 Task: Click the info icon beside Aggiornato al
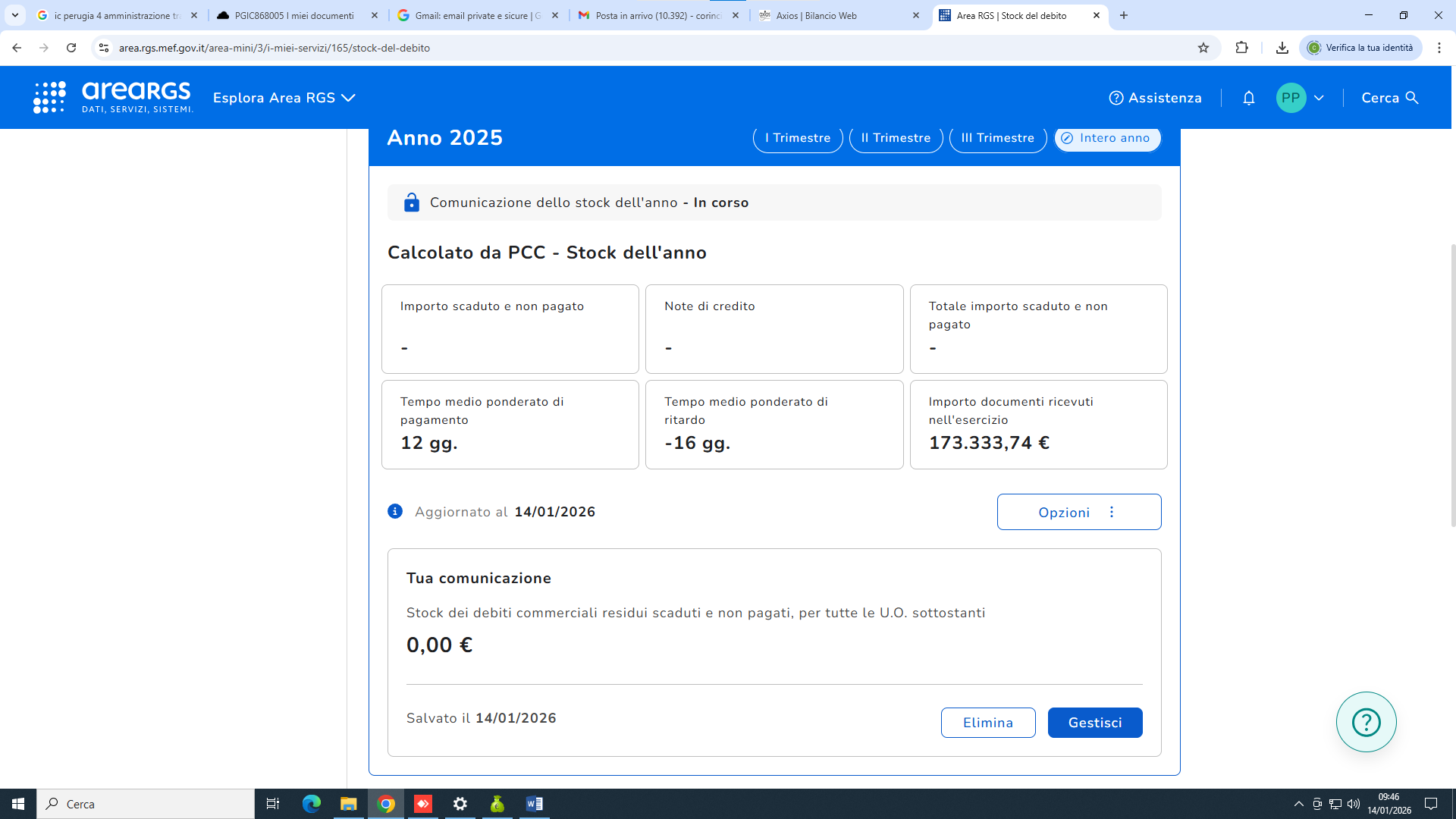(x=395, y=511)
